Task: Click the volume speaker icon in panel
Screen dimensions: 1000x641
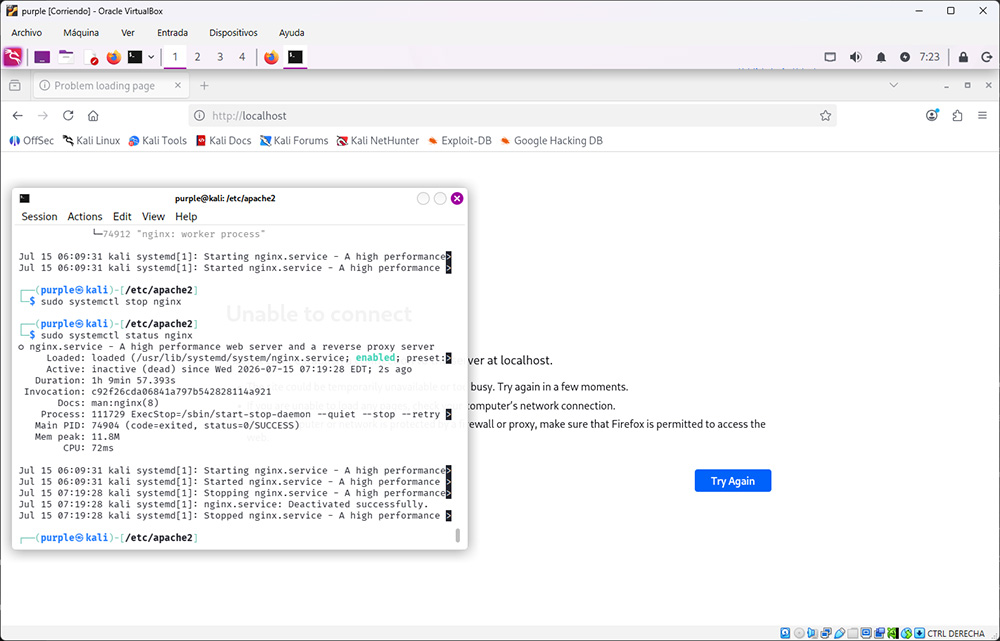Action: pos(856,57)
